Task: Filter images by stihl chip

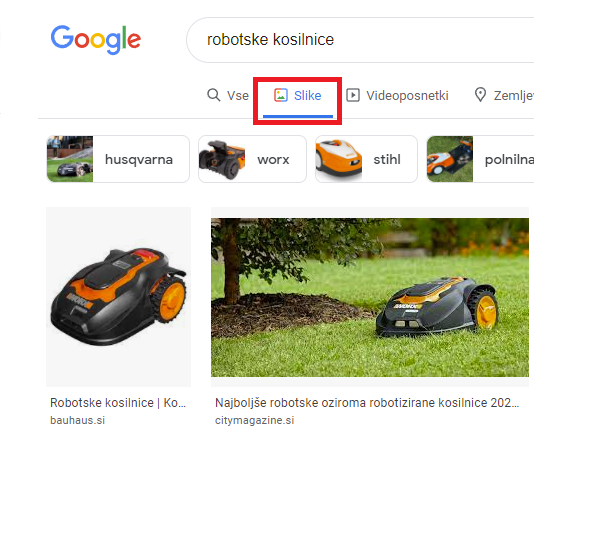Action: pos(366,159)
